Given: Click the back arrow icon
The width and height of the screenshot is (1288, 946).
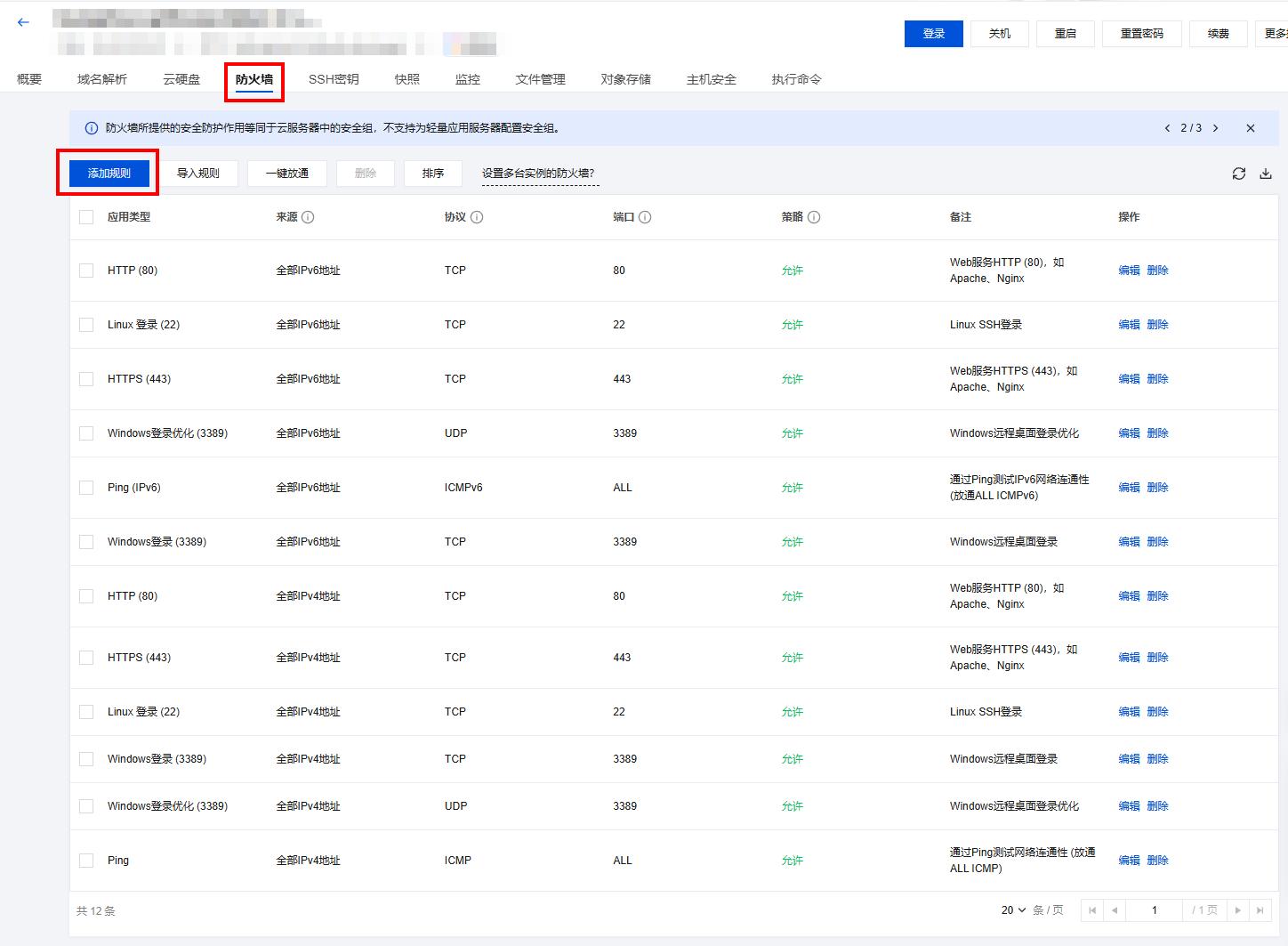Looking at the screenshot, I should pos(23,22).
